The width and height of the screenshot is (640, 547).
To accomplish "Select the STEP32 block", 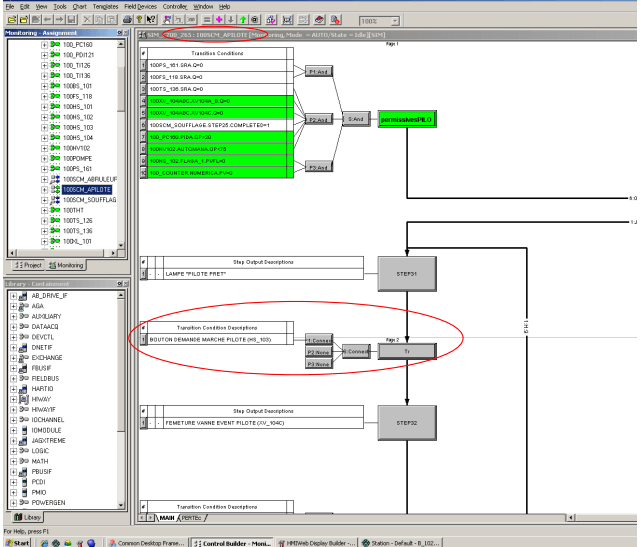I will click(407, 423).
